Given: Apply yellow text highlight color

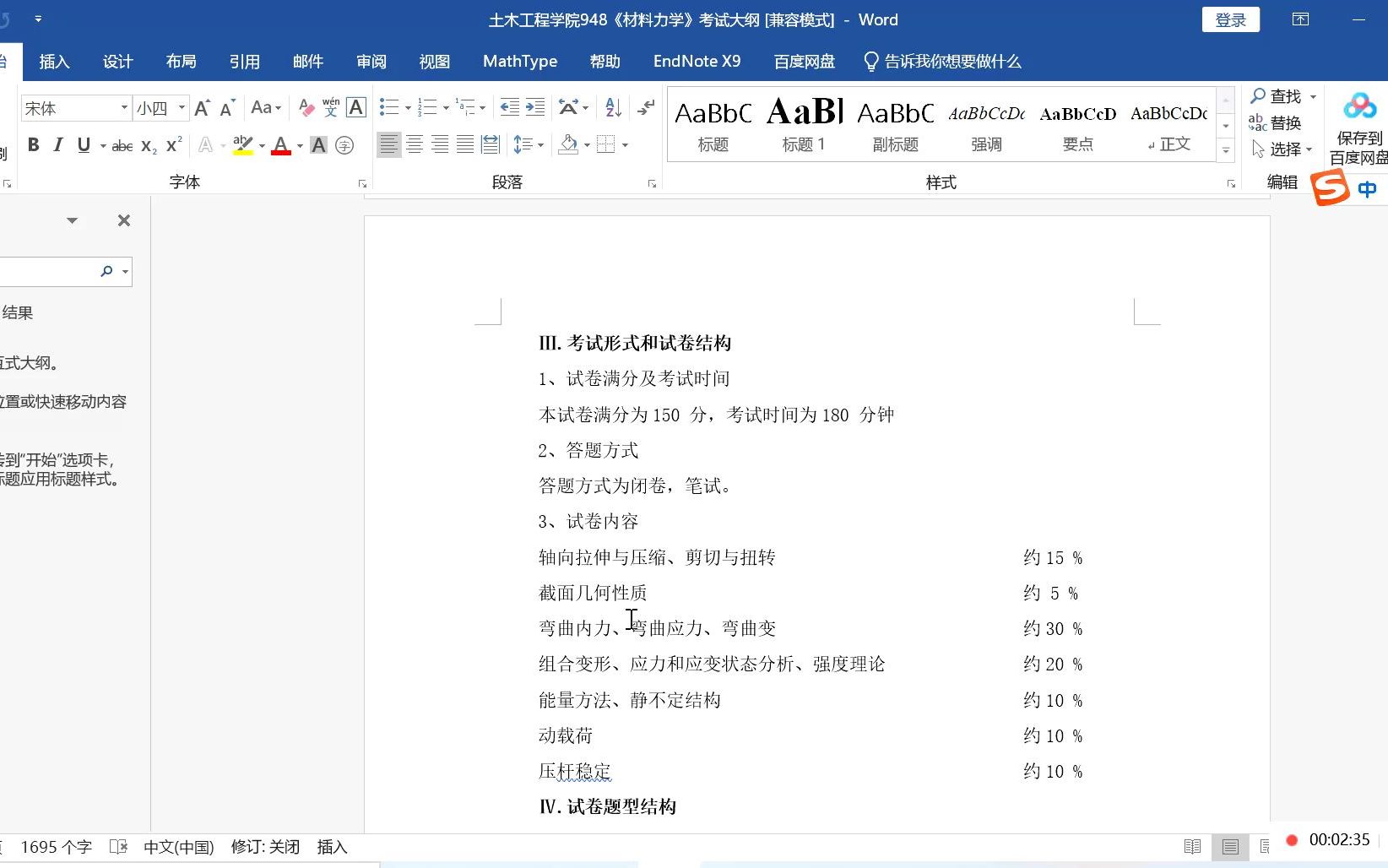Looking at the screenshot, I should point(243,145).
